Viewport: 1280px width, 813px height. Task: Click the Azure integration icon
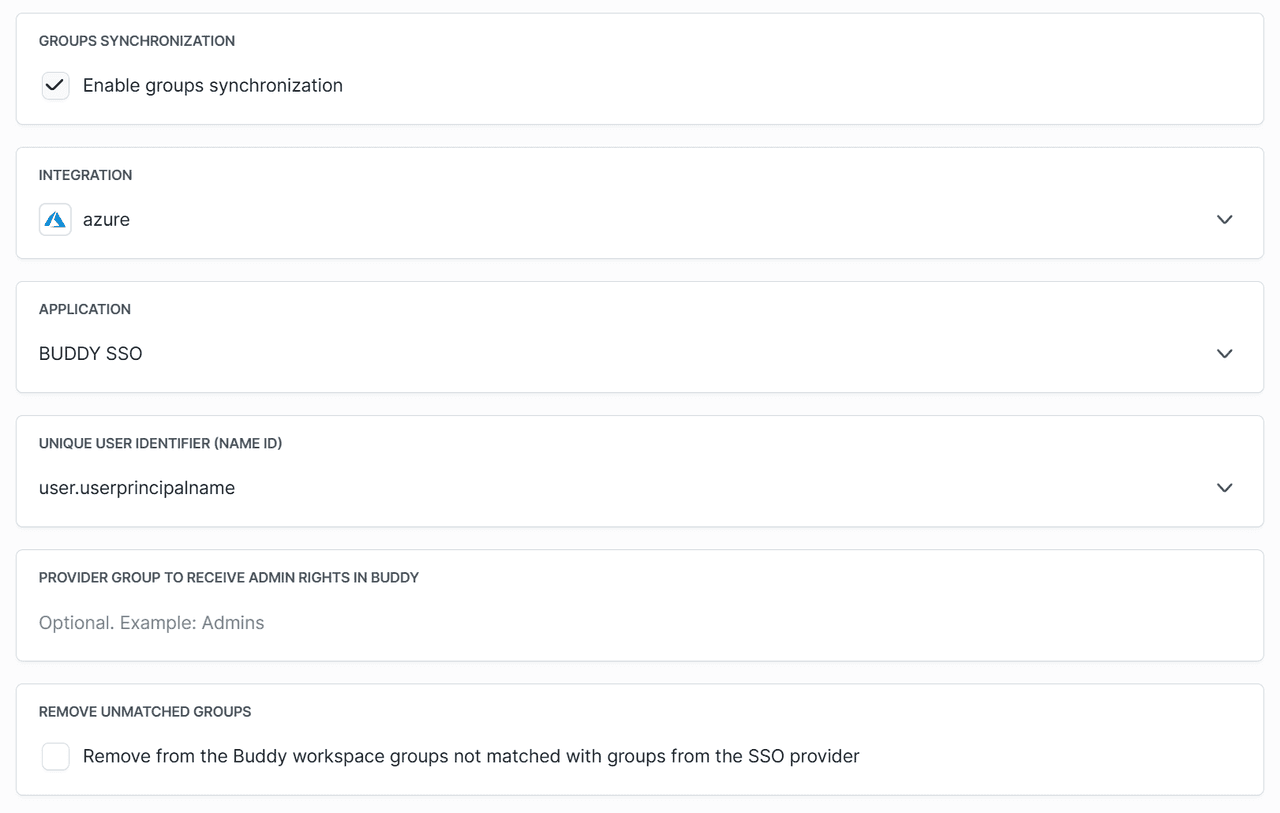coord(55,219)
